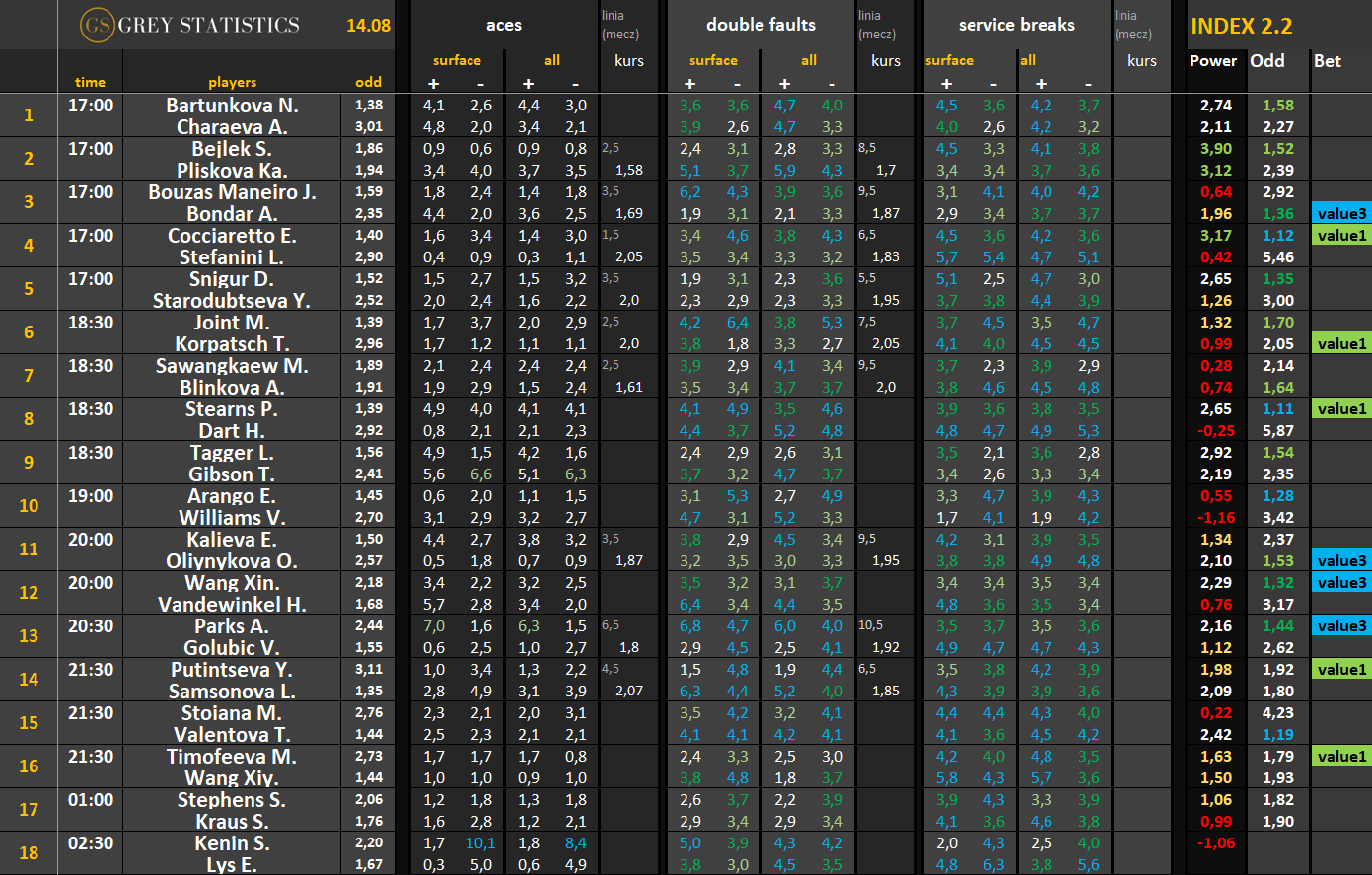Select the time column header
Viewport: 1372px width, 875px height.
tap(90, 82)
